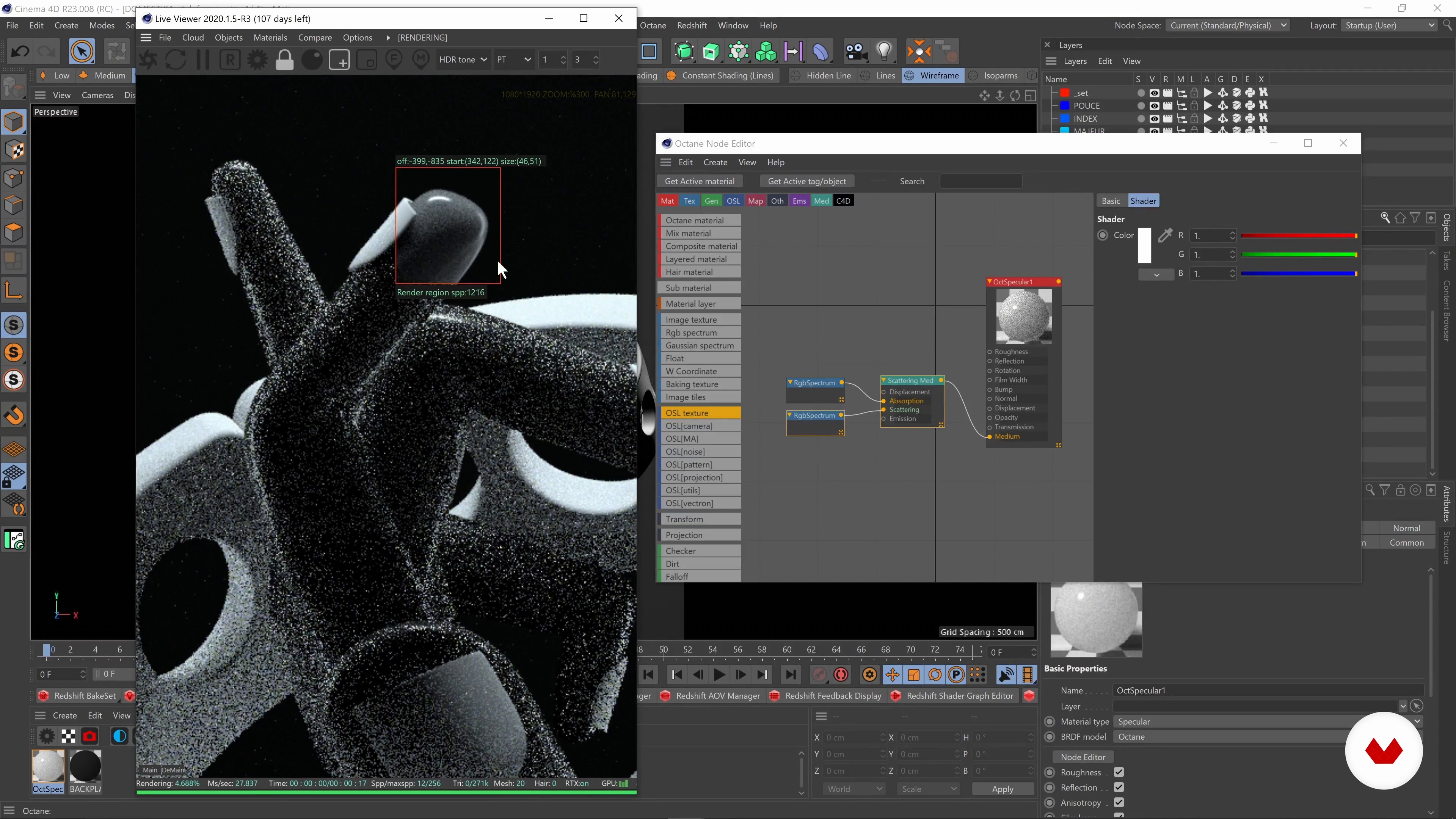Open the Node Space dropdown
This screenshot has height=819, width=1456.
[x=1228, y=25]
